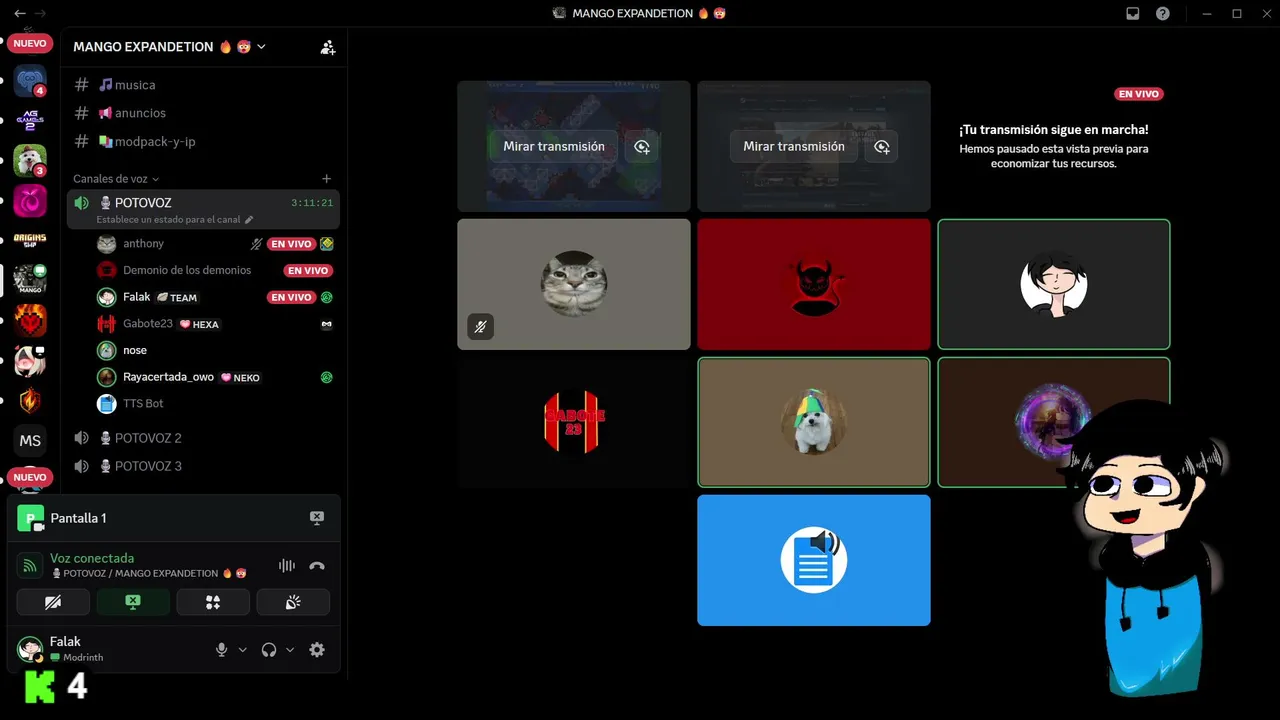
Task: Open the invite members icon in server header
Action: [328, 47]
